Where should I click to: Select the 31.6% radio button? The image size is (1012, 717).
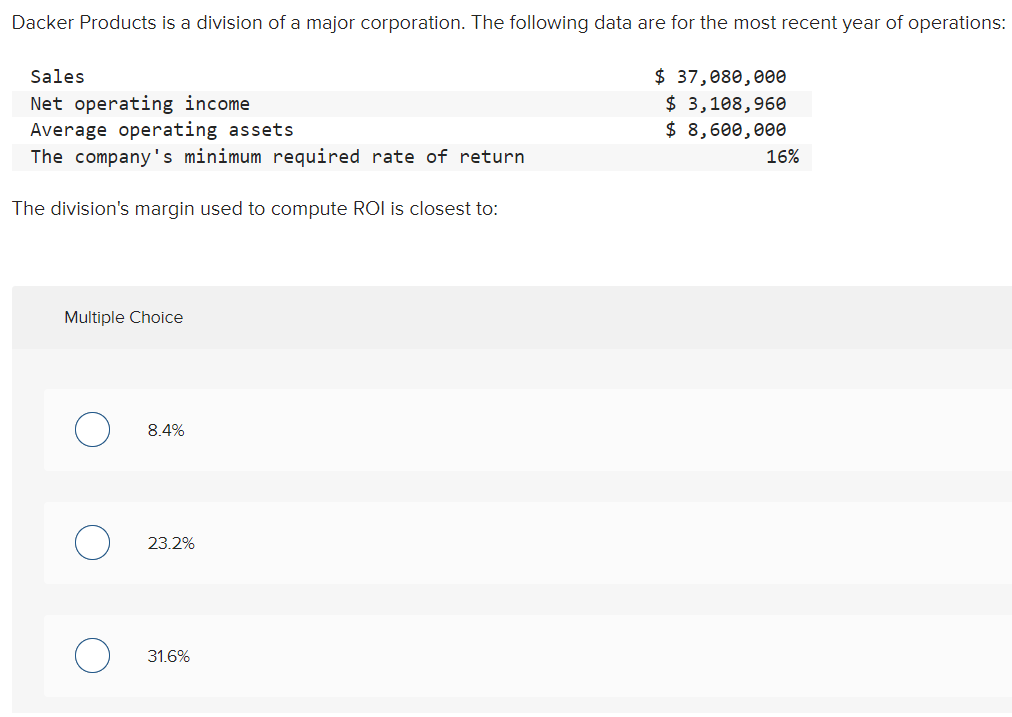coord(92,655)
